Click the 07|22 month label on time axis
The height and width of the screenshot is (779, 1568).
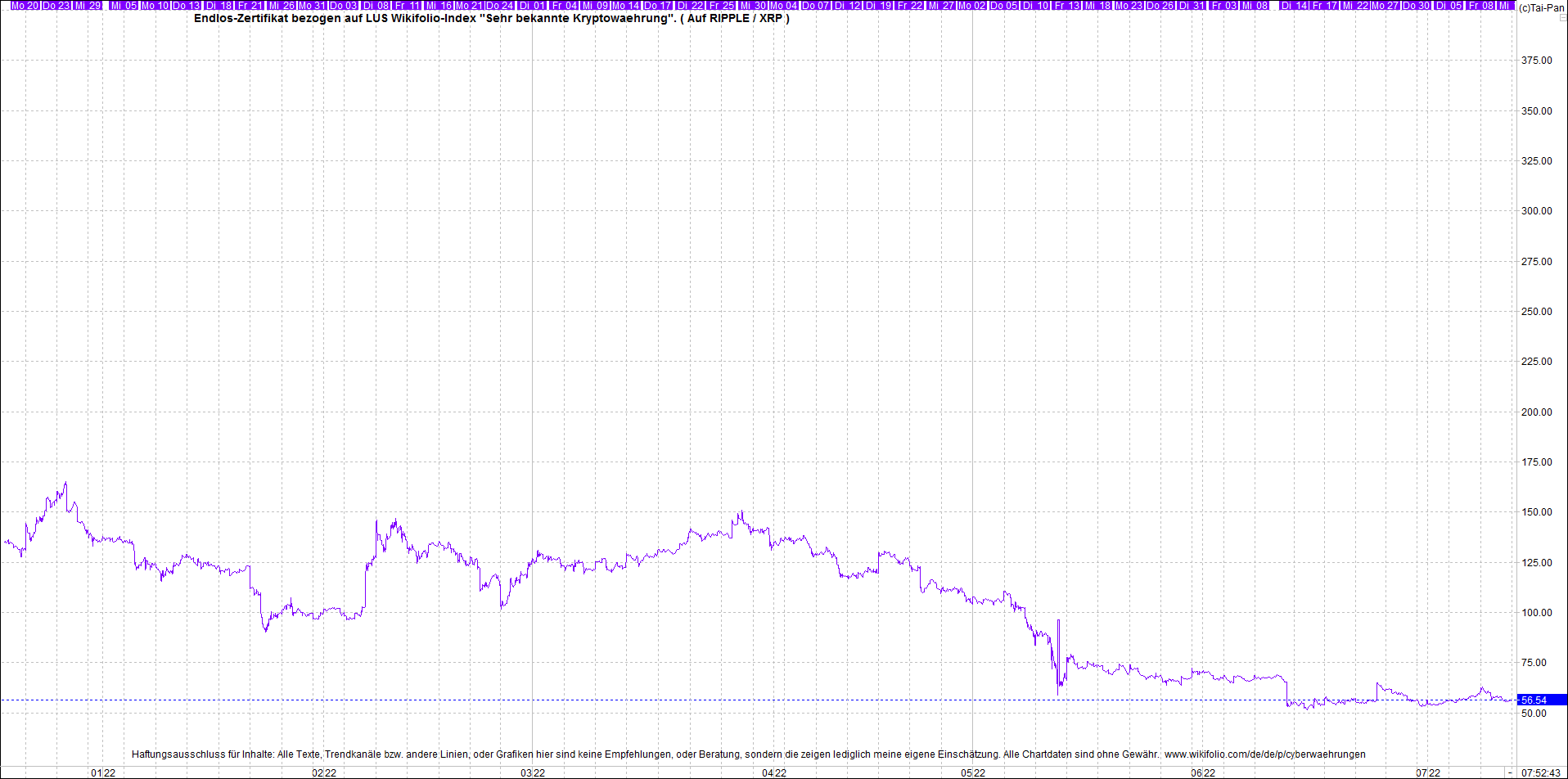pos(1428,773)
